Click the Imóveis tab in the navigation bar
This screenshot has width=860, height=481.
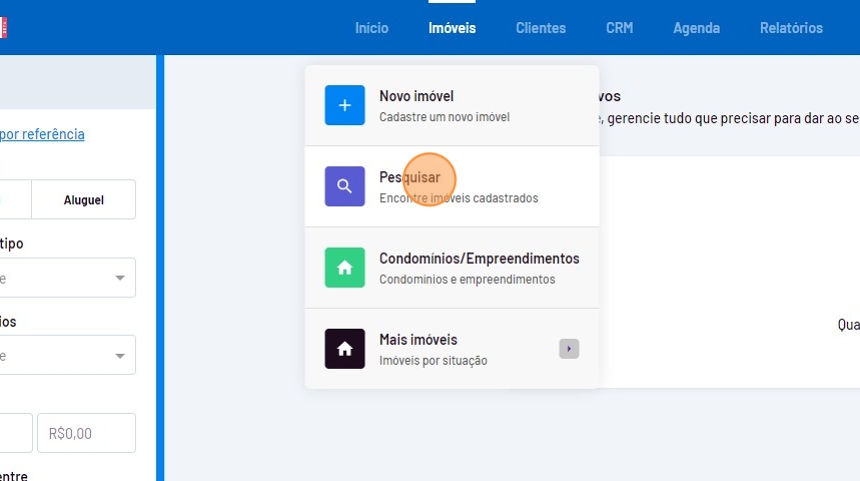[452, 28]
